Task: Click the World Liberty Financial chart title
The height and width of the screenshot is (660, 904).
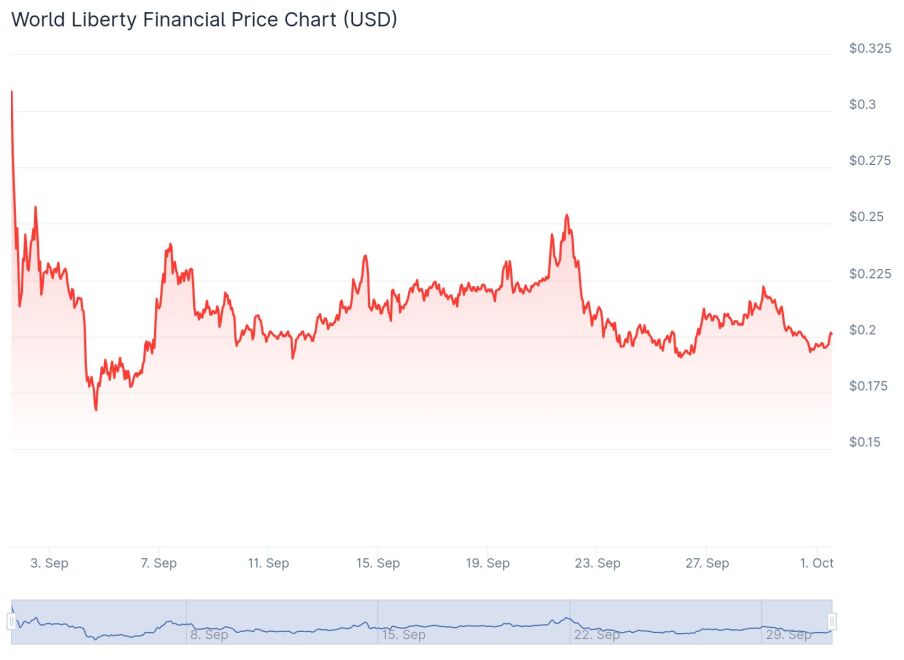Action: tap(204, 19)
